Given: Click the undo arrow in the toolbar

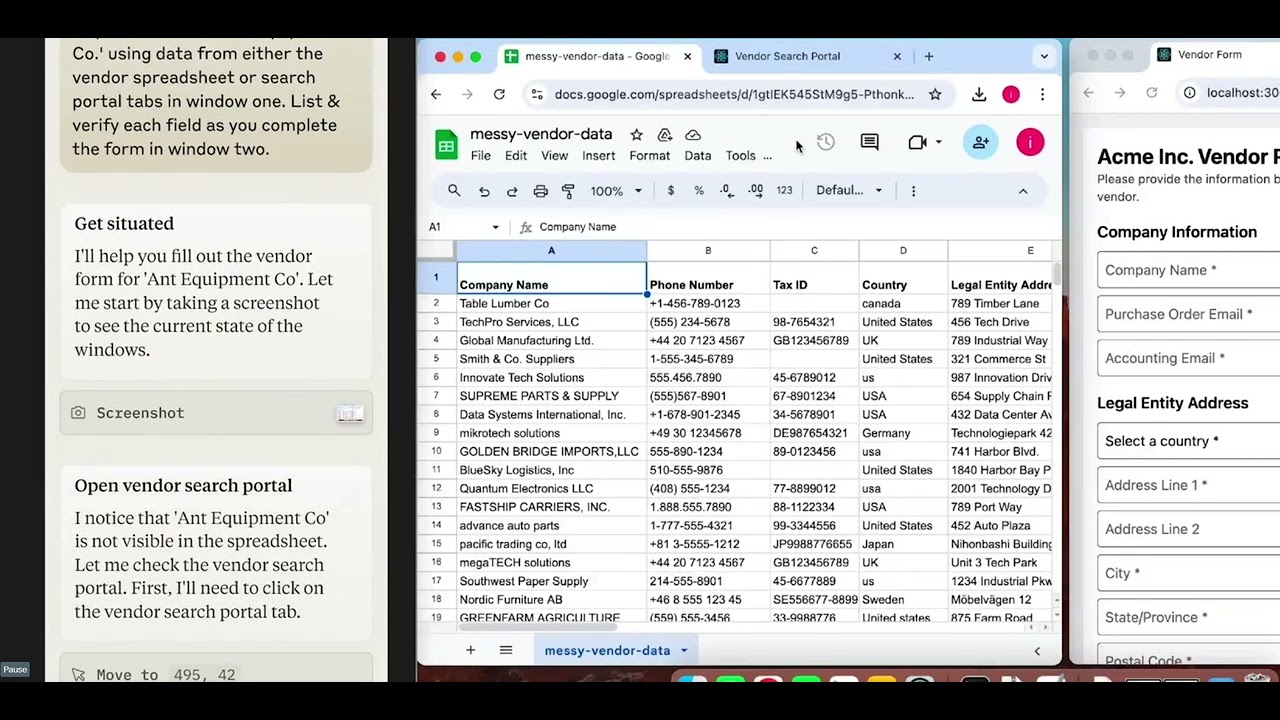Looking at the screenshot, I should pyautogui.click(x=484, y=191).
